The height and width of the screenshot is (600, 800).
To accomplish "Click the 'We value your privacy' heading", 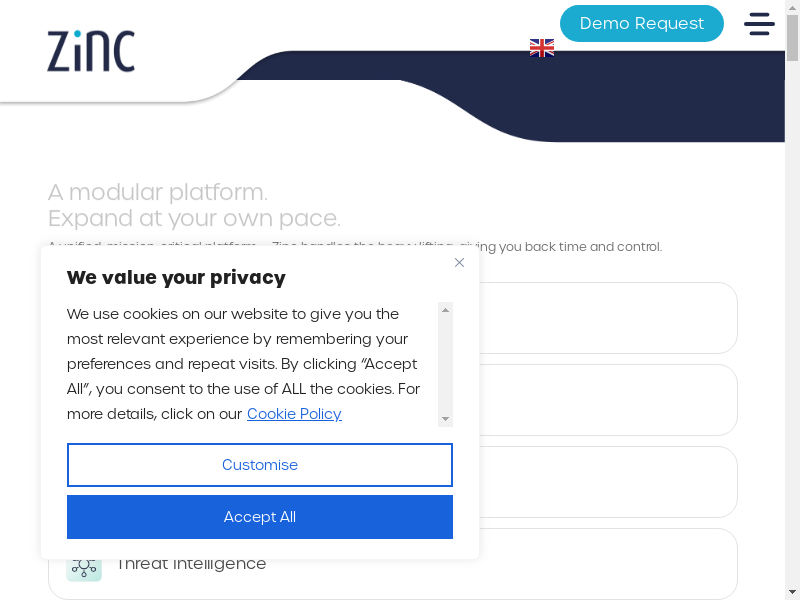I will click(176, 278).
